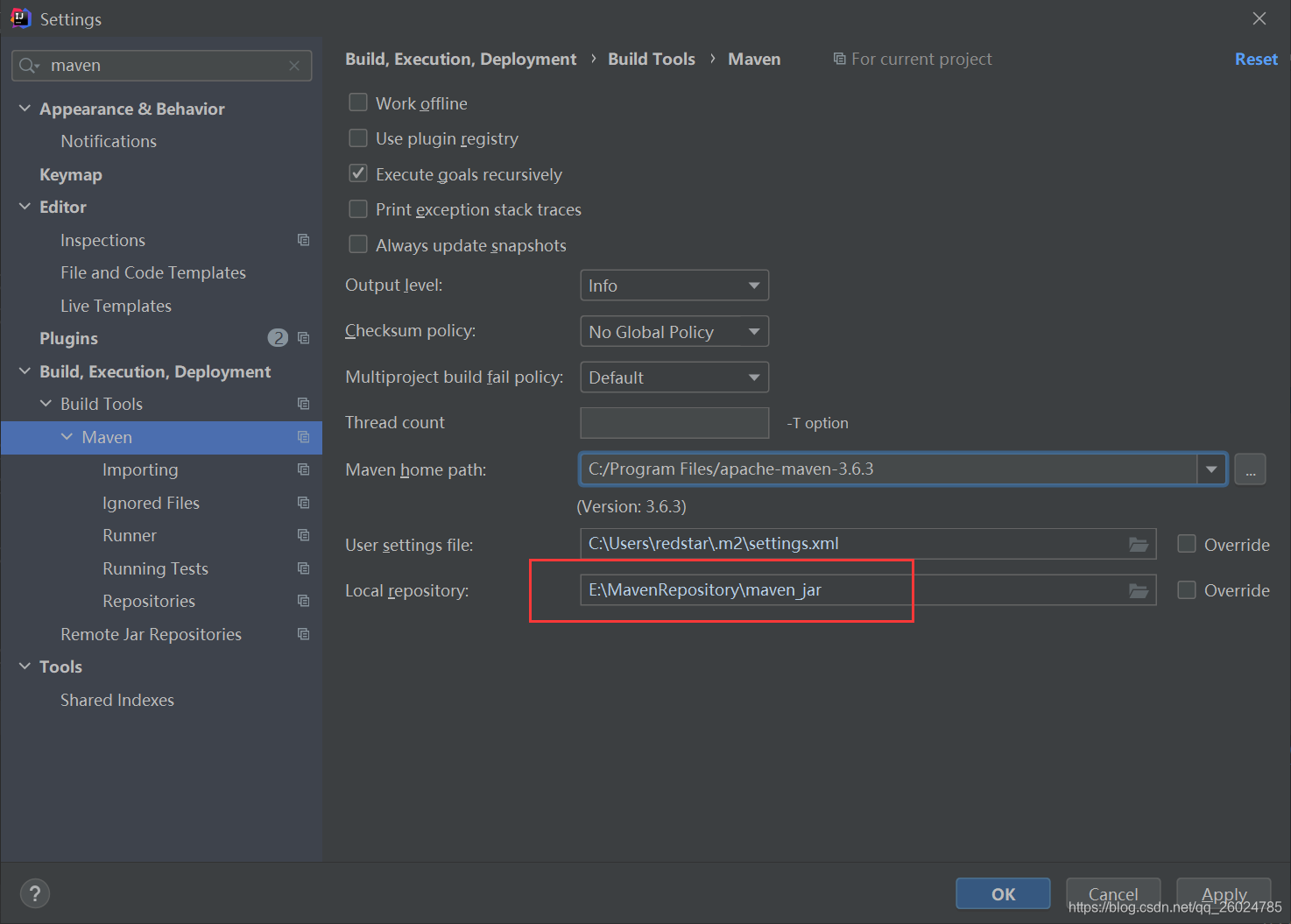Viewport: 1291px width, 924px height.
Task: Click Build, Execution, Deployment breadcrumb
Action: click(x=461, y=59)
